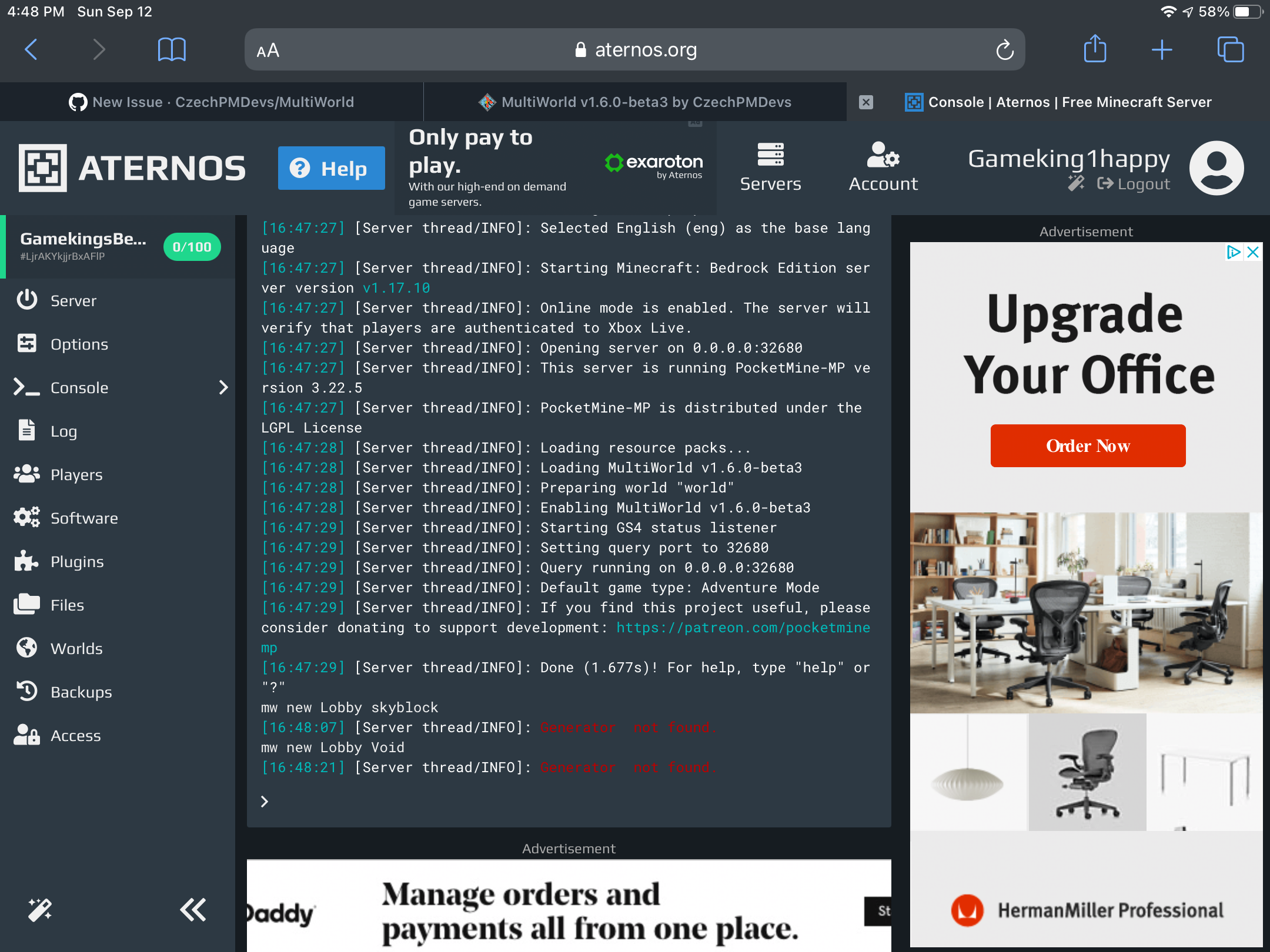
Task: Open the Access management page
Action: (x=75, y=735)
